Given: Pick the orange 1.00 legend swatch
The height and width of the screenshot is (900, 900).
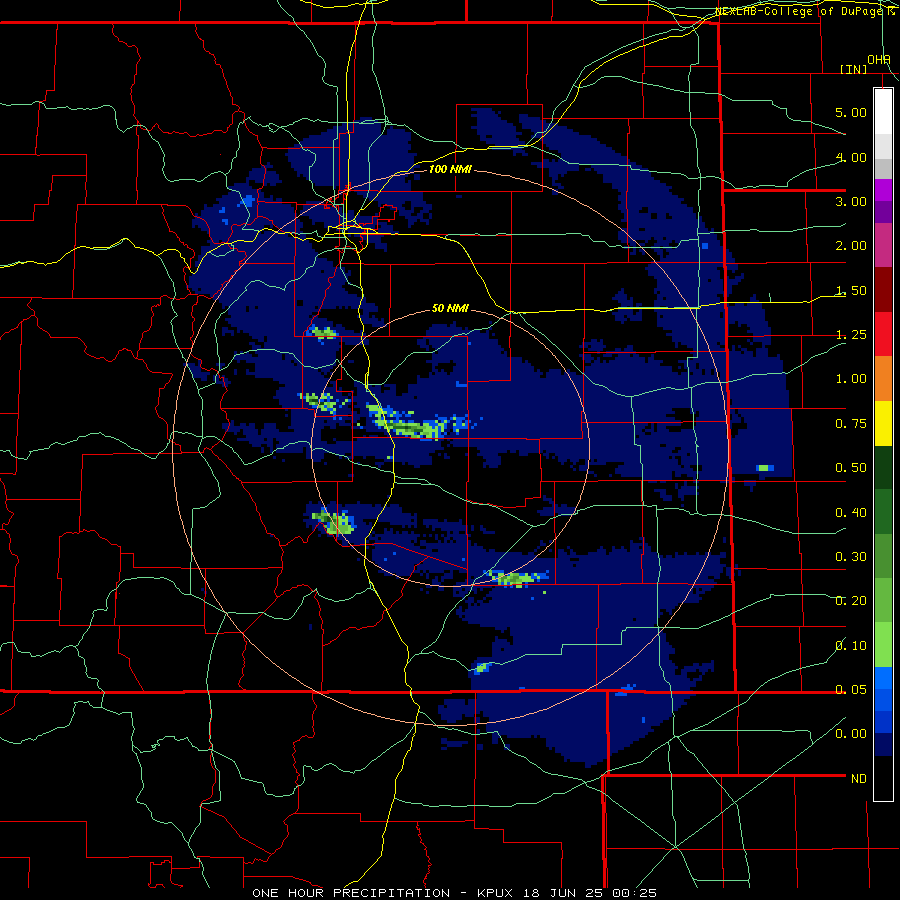Looking at the screenshot, I should click(883, 378).
